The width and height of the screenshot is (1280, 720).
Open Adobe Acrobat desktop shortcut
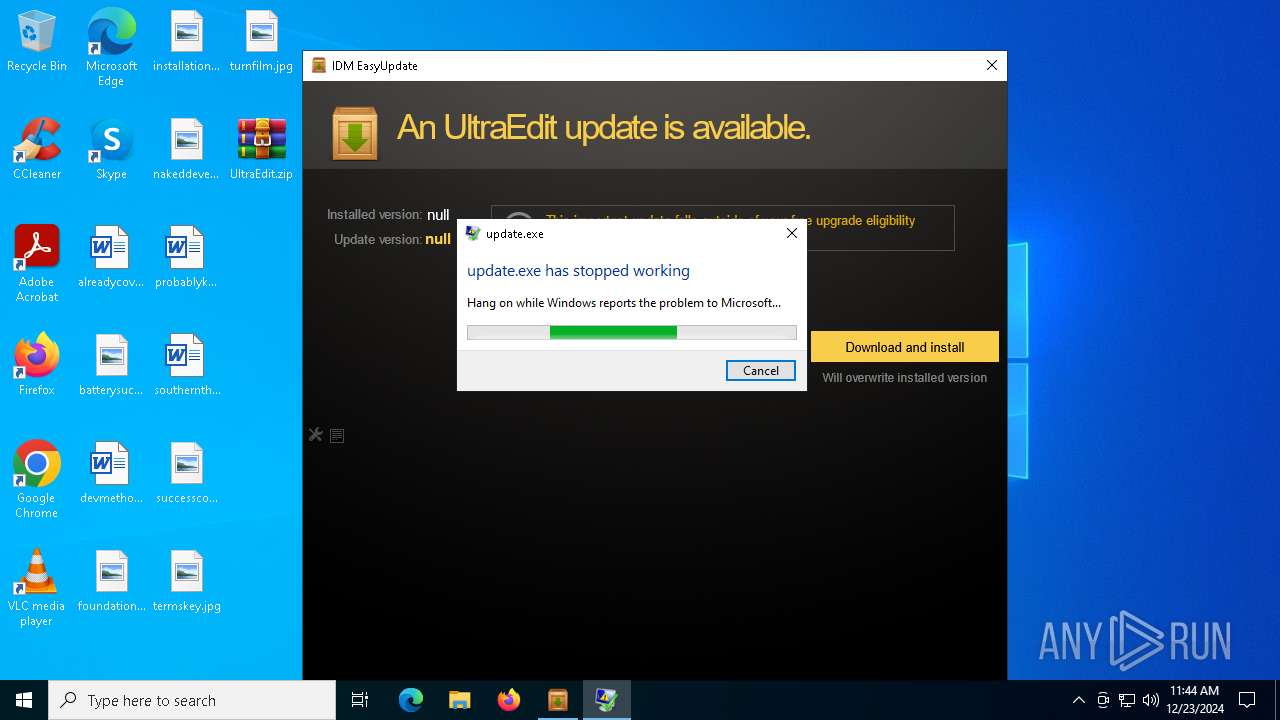pos(37,264)
